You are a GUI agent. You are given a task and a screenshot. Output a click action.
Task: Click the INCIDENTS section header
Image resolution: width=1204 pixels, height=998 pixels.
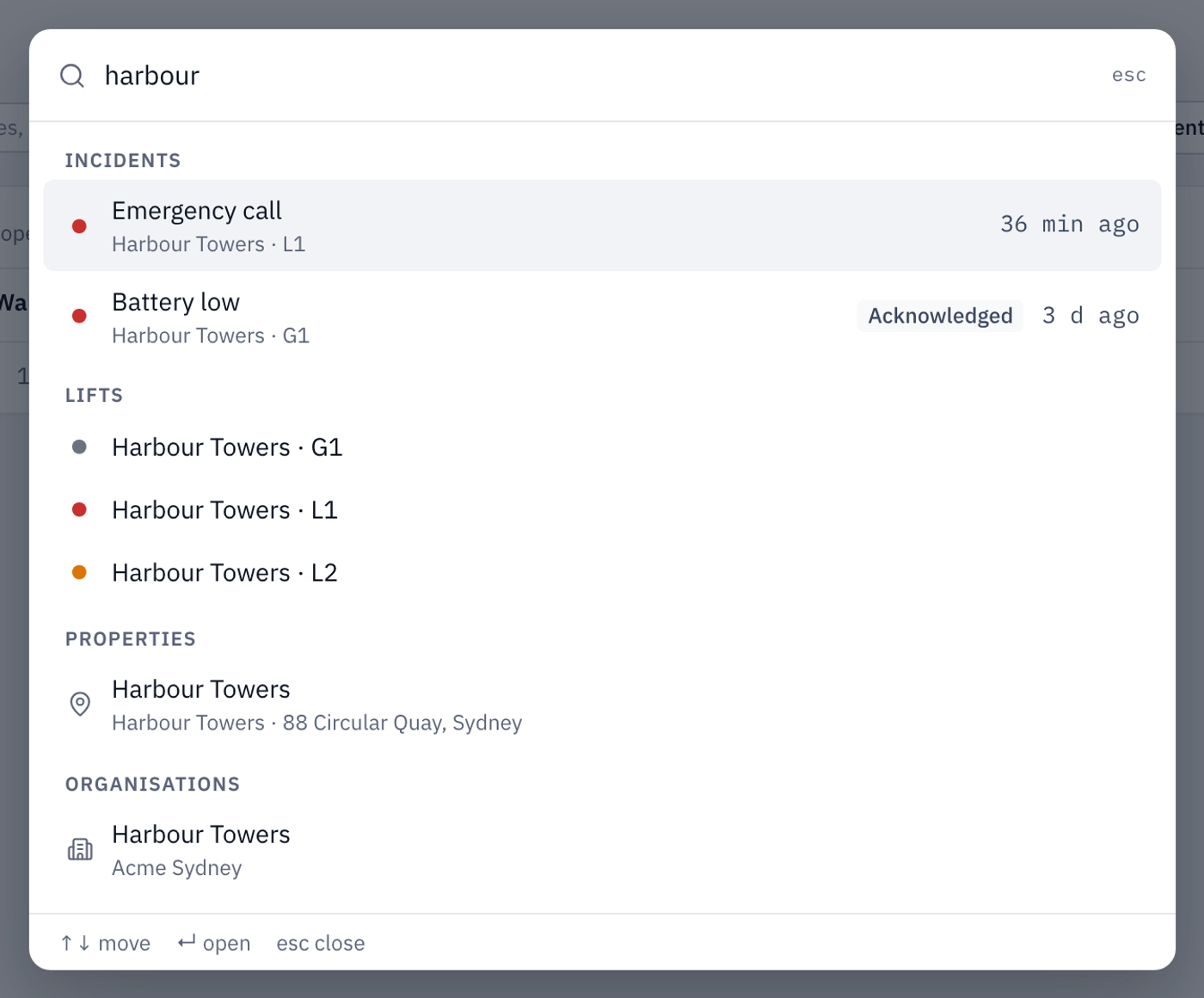pos(123,161)
